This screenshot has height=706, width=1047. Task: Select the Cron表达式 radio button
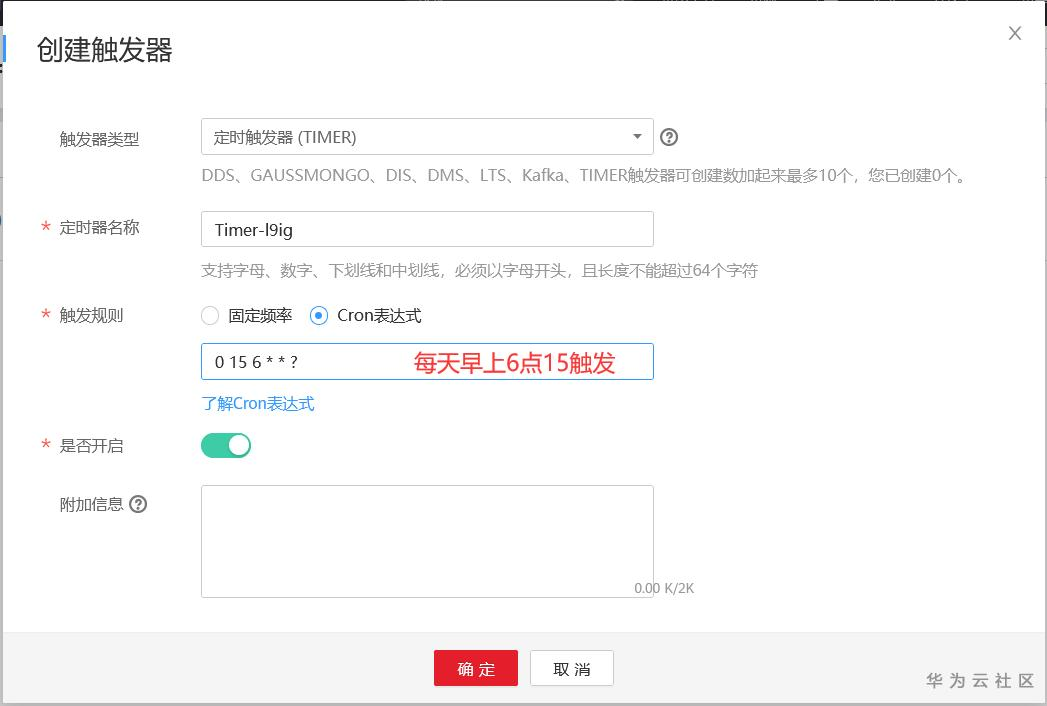coord(318,315)
